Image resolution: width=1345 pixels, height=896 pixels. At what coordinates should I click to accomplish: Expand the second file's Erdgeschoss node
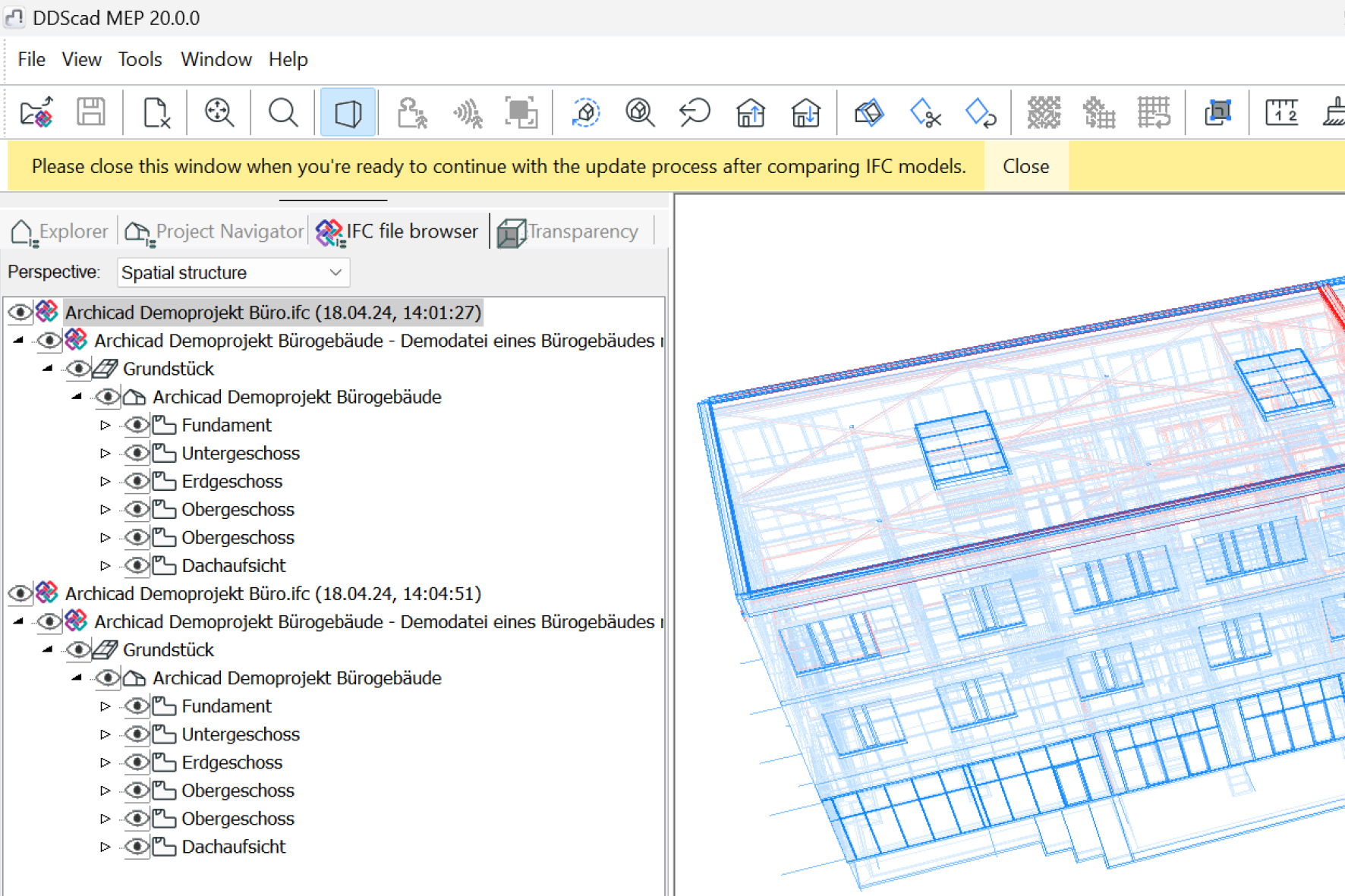[x=106, y=762]
